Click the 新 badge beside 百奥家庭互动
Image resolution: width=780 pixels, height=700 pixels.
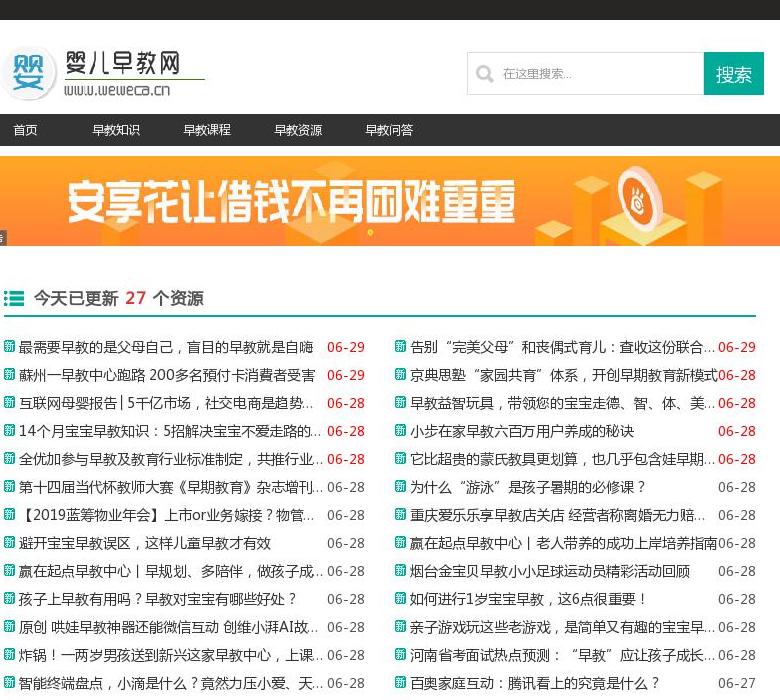(x=400, y=682)
